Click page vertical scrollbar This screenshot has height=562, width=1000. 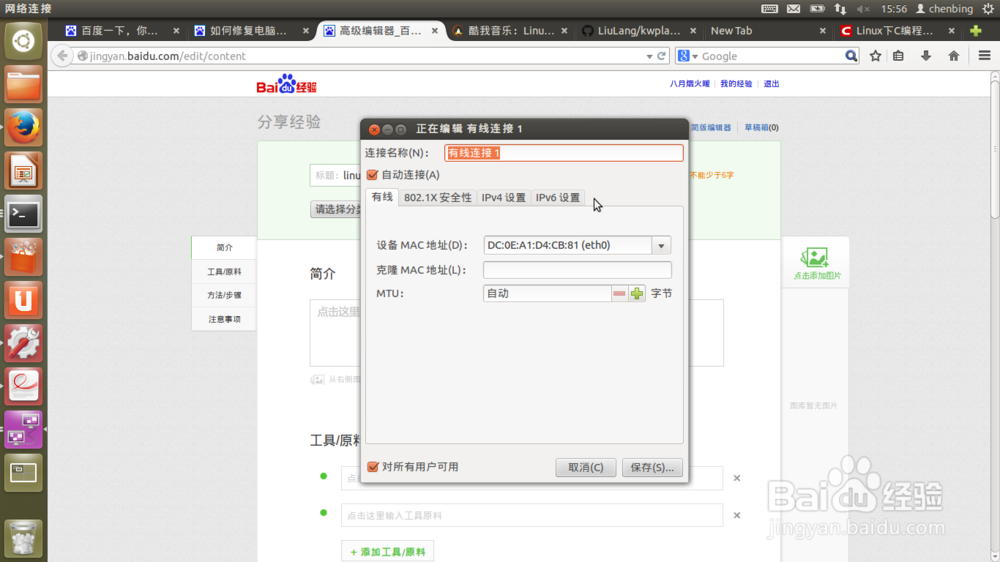point(994,148)
